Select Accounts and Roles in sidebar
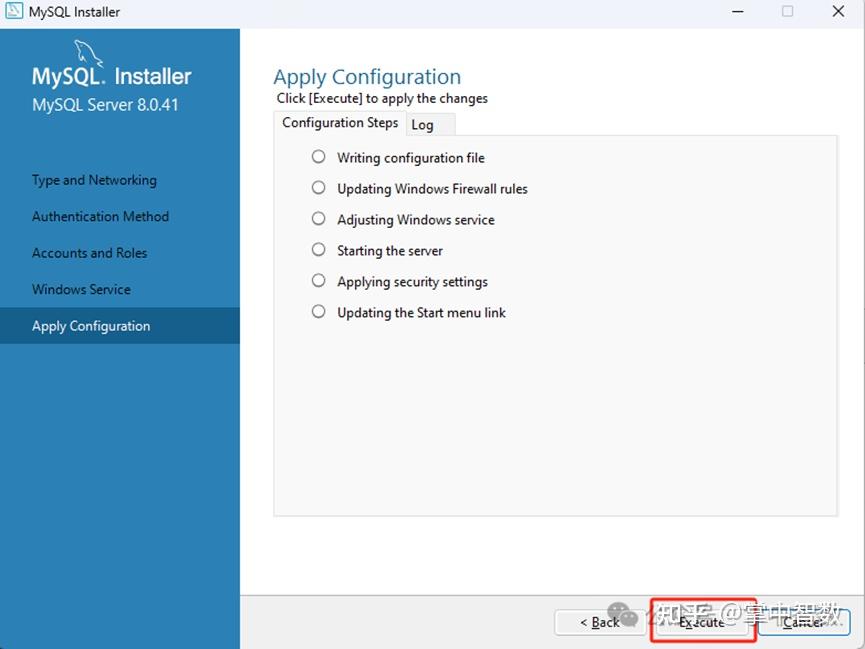Image resolution: width=865 pixels, height=649 pixels. tap(89, 253)
